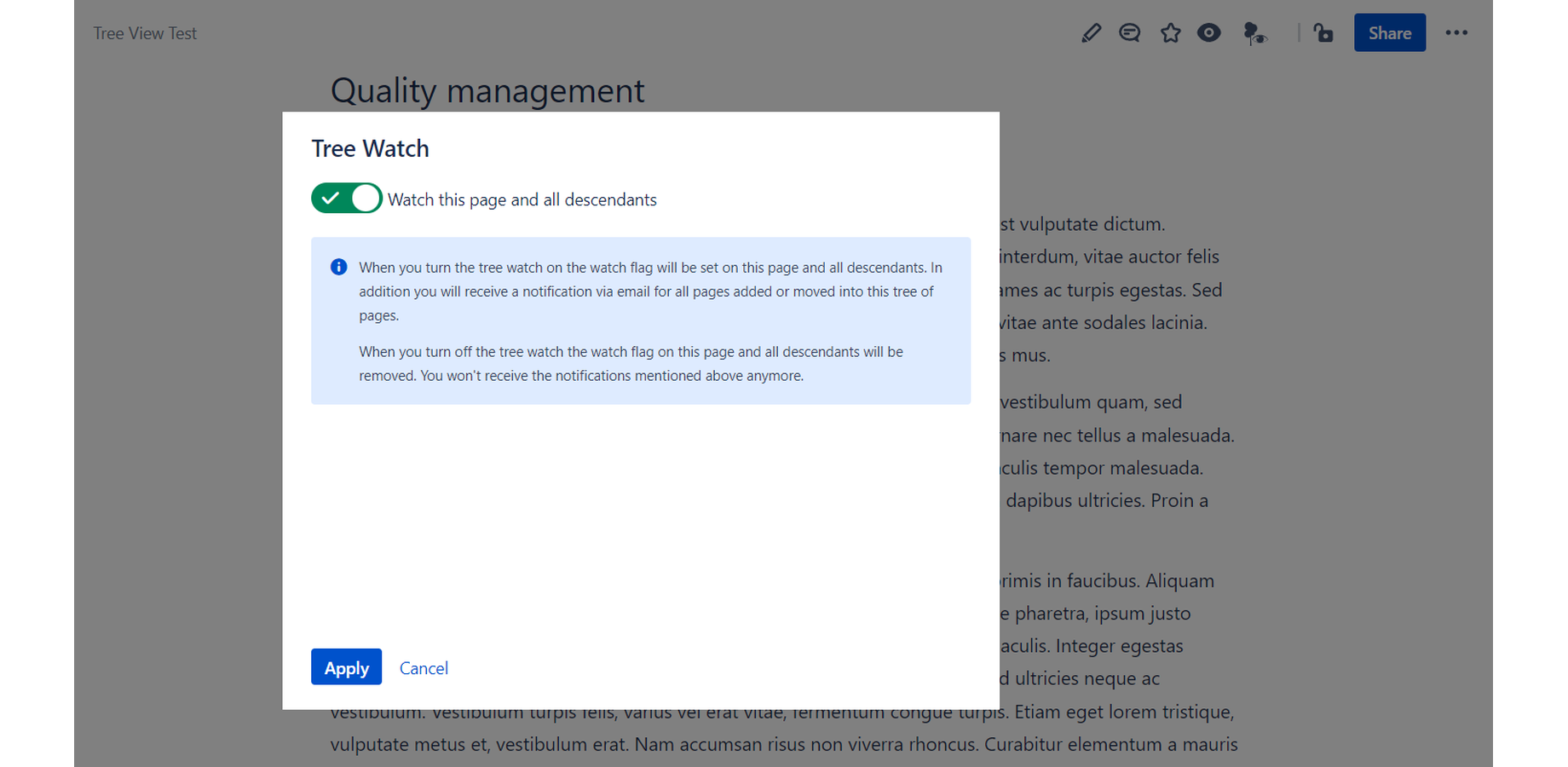The height and width of the screenshot is (767, 1568).
Task: Click the checkmark switch above the info box
Action: coord(346,198)
